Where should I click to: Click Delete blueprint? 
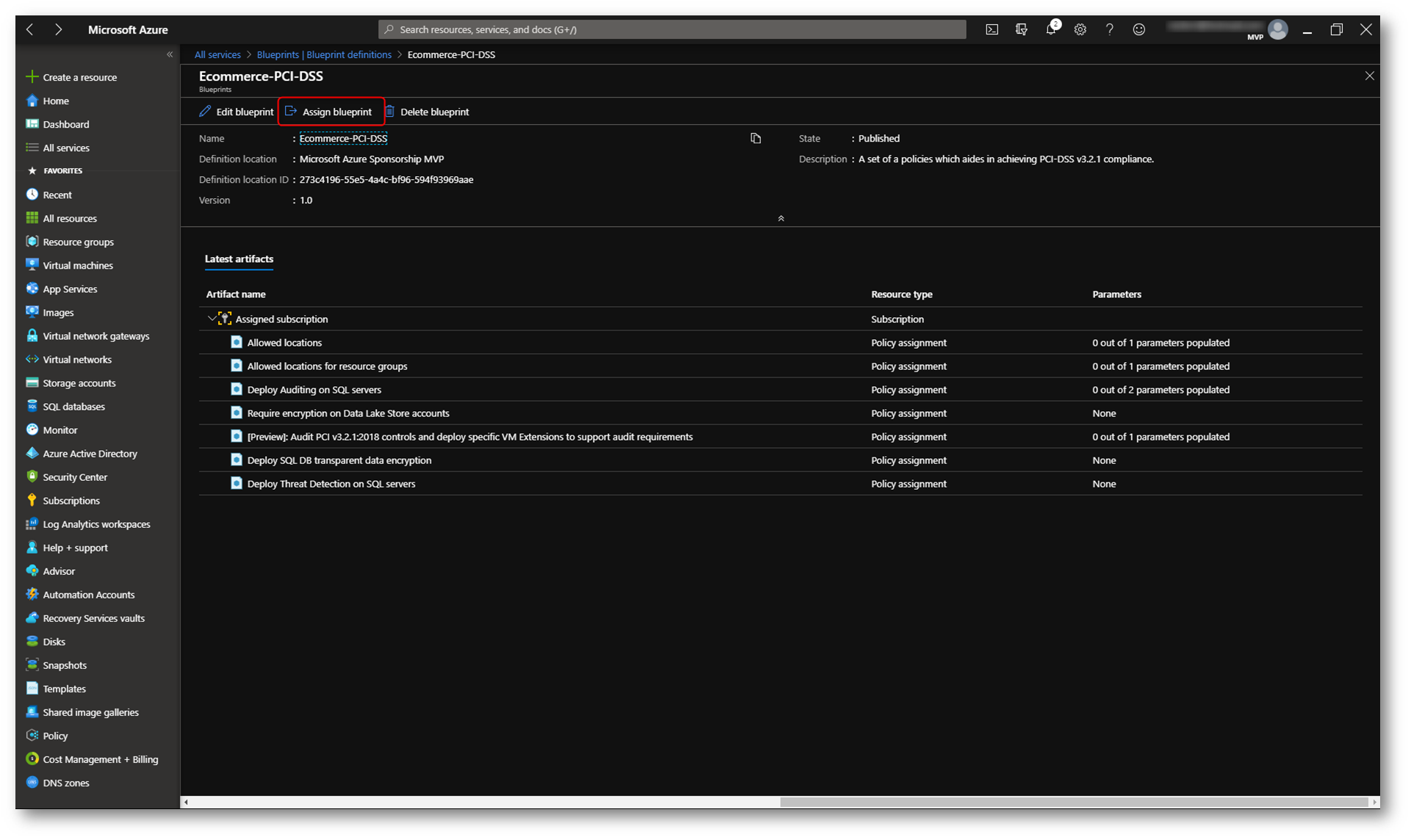point(427,112)
